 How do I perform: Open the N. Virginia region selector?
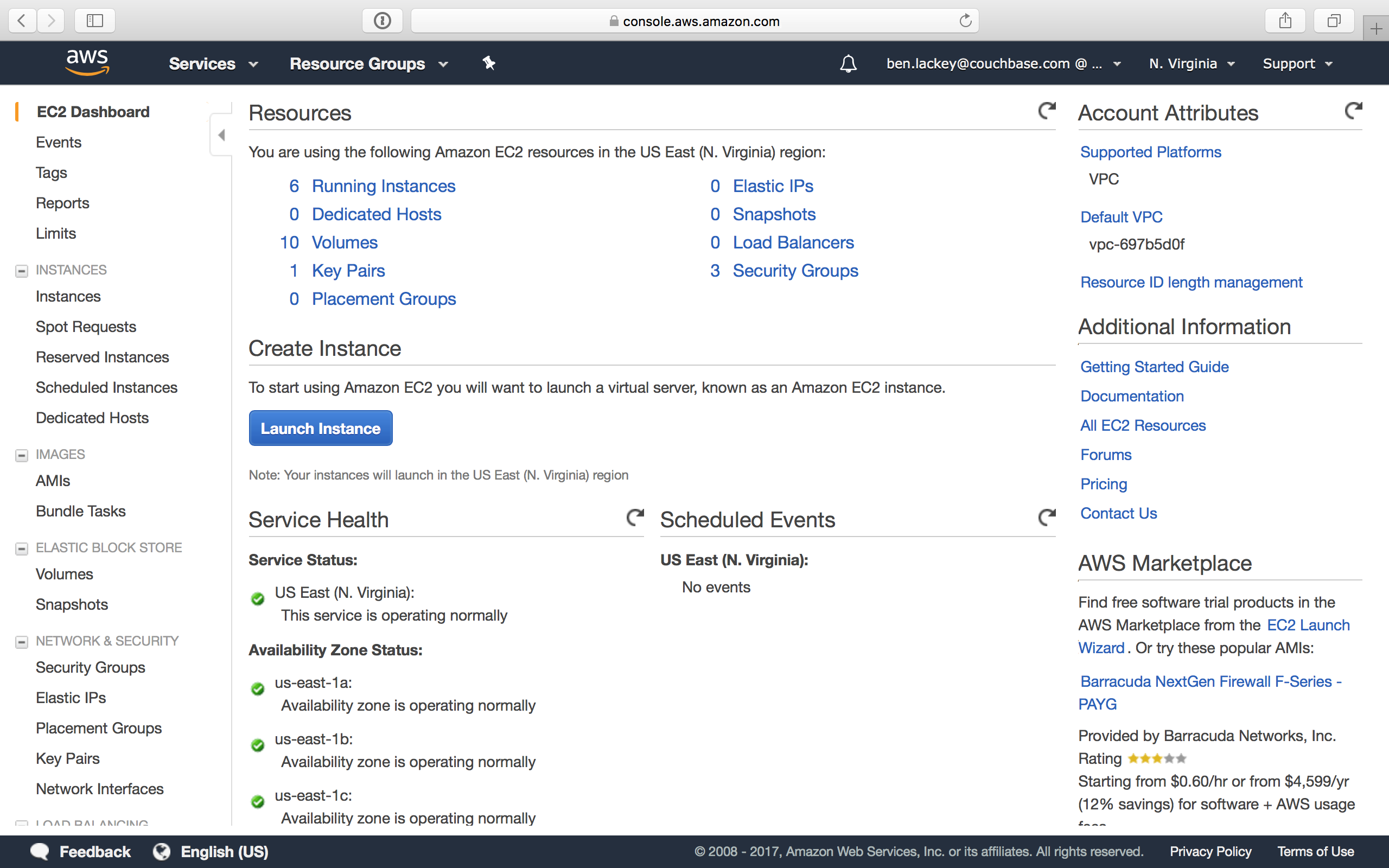tap(1192, 63)
